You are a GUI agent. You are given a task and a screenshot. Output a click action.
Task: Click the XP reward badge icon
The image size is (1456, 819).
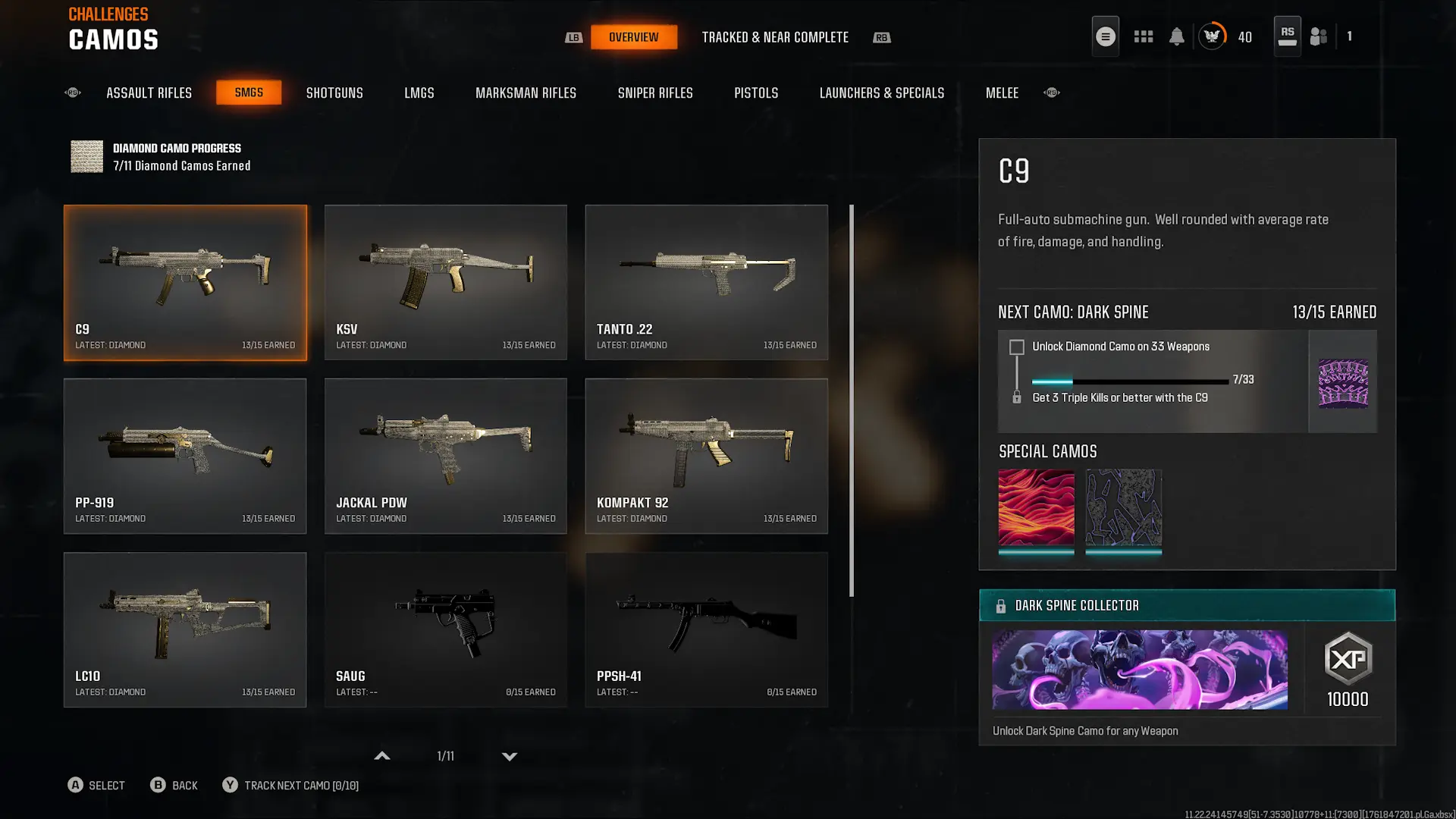[x=1348, y=658]
